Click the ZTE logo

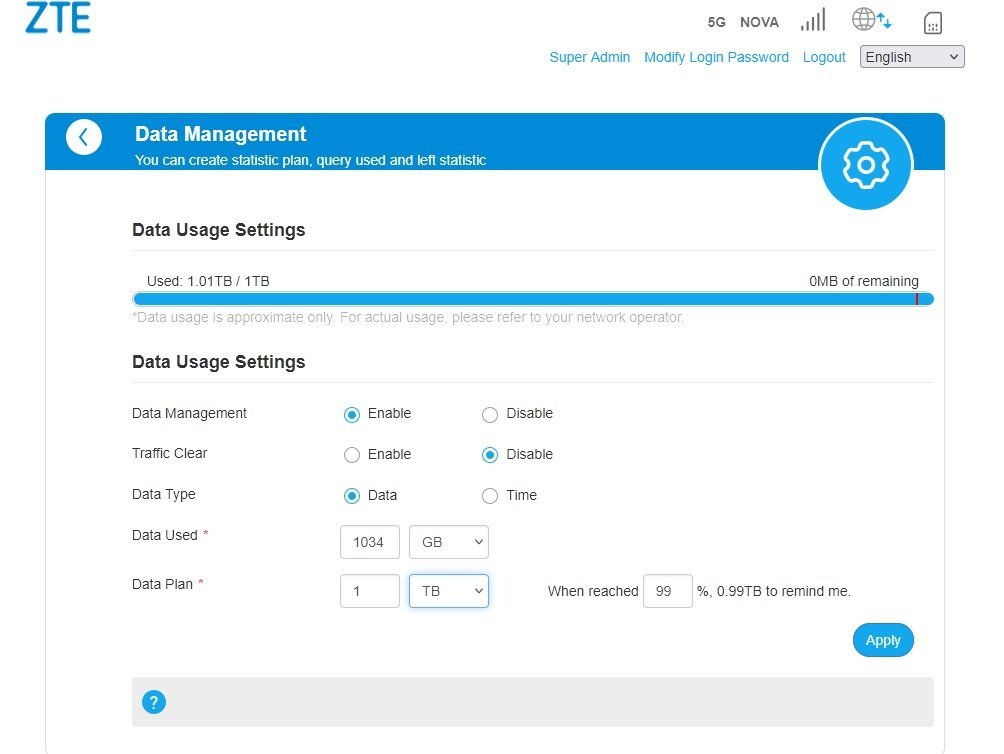tap(57, 18)
